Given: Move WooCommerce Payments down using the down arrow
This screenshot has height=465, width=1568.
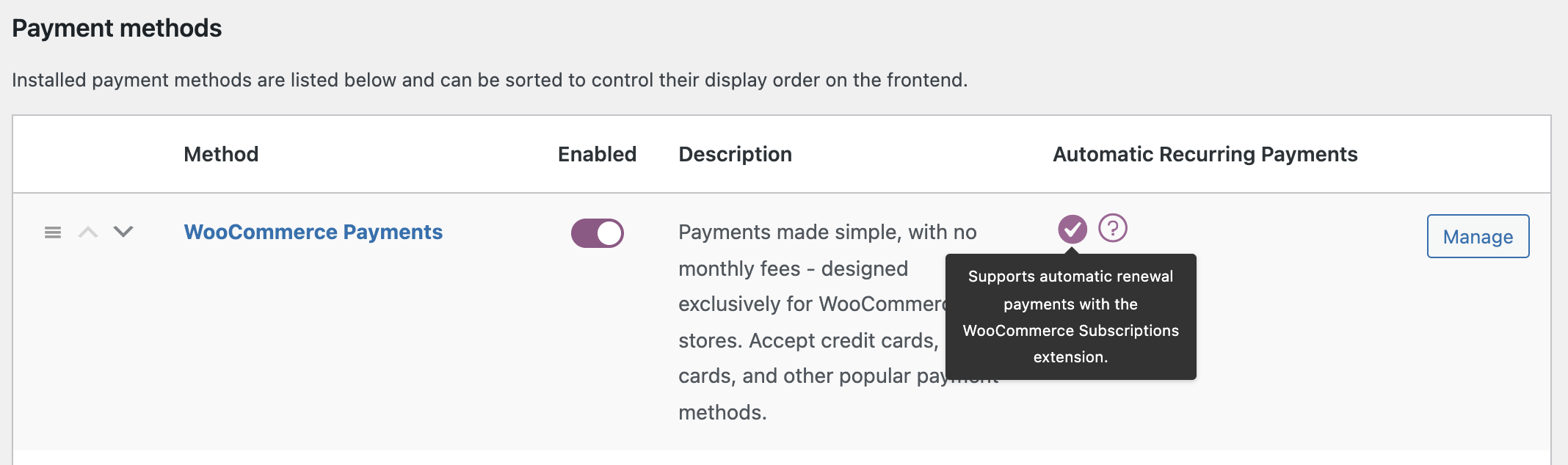Looking at the screenshot, I should (123, 233).
